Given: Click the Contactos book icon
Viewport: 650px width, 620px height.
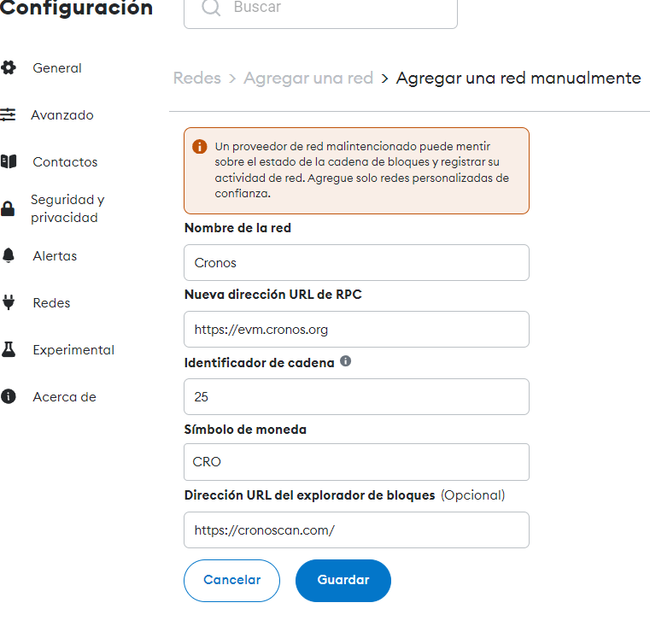Looking at the screenshot, I should click(x=9, y=162).
